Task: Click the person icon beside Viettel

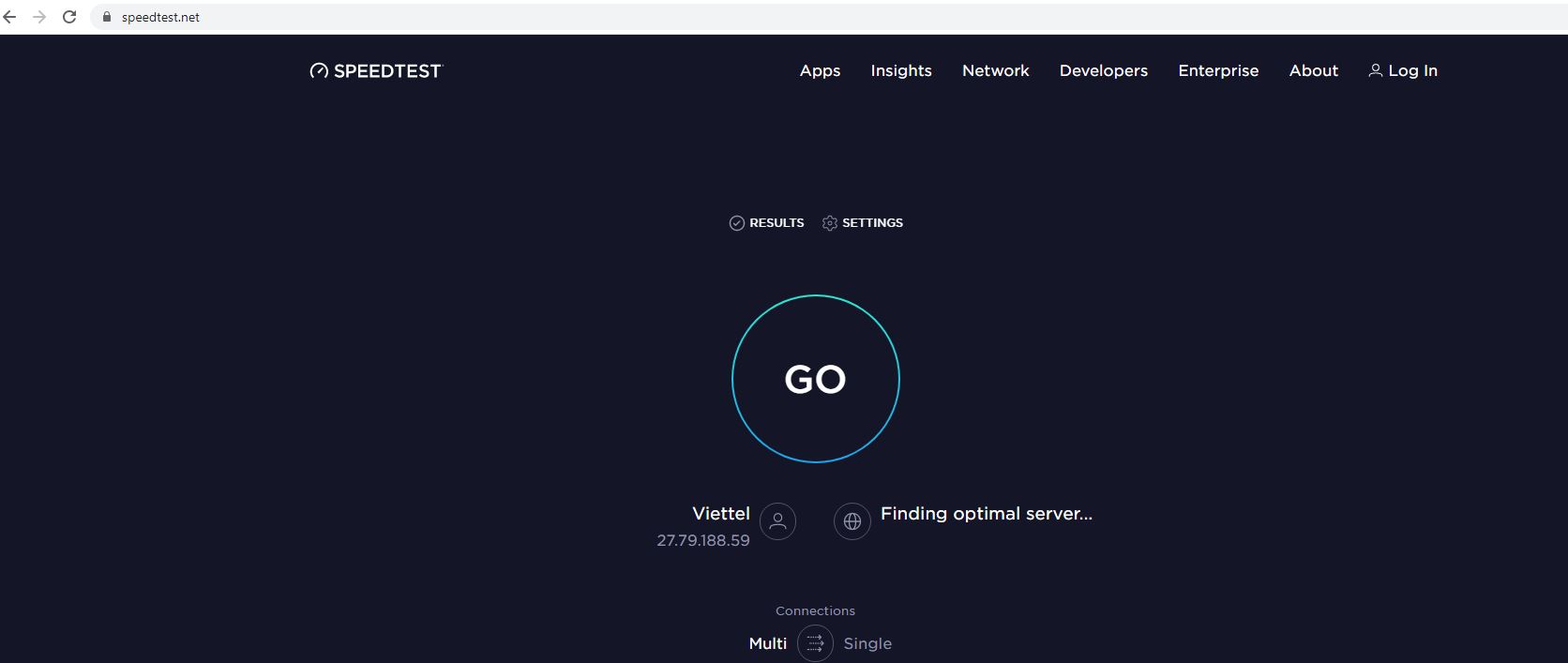Action: tap(777, 521)
